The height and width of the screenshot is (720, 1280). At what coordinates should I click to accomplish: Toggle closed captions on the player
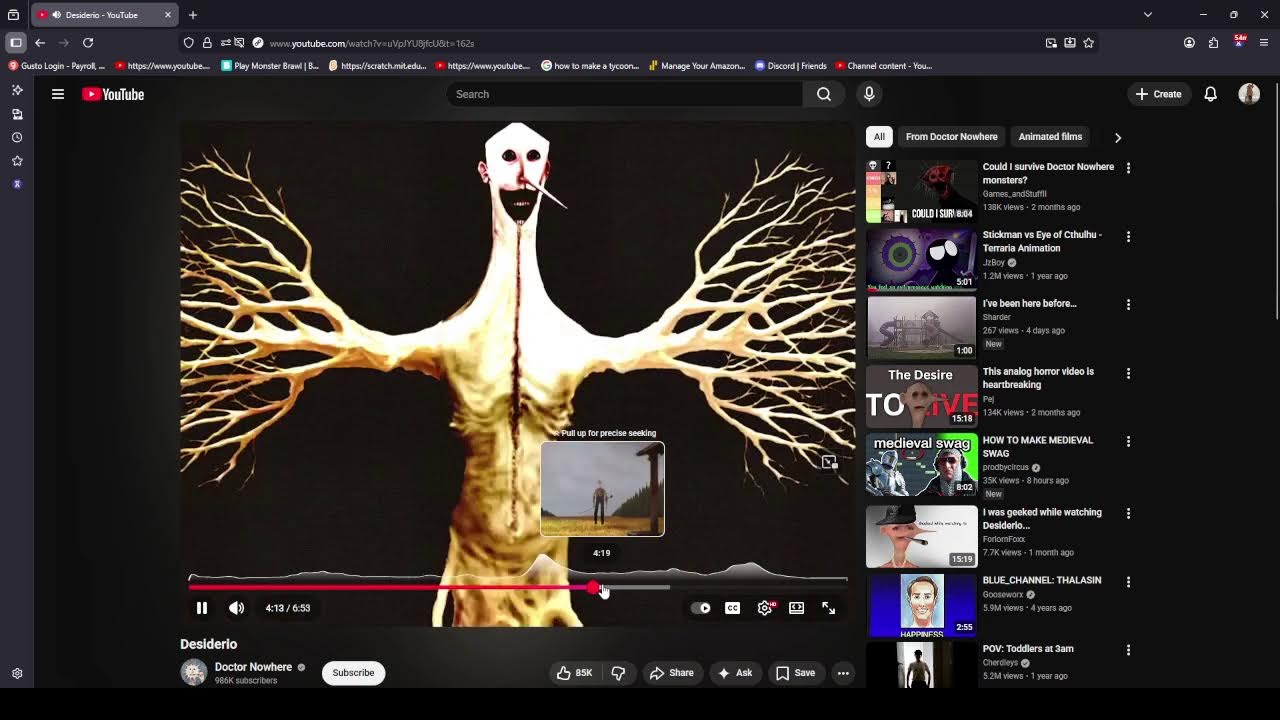733,608
